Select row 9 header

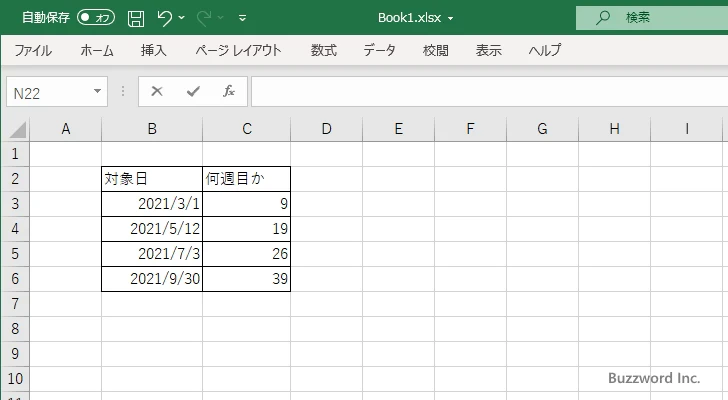[x=15, y=354]
